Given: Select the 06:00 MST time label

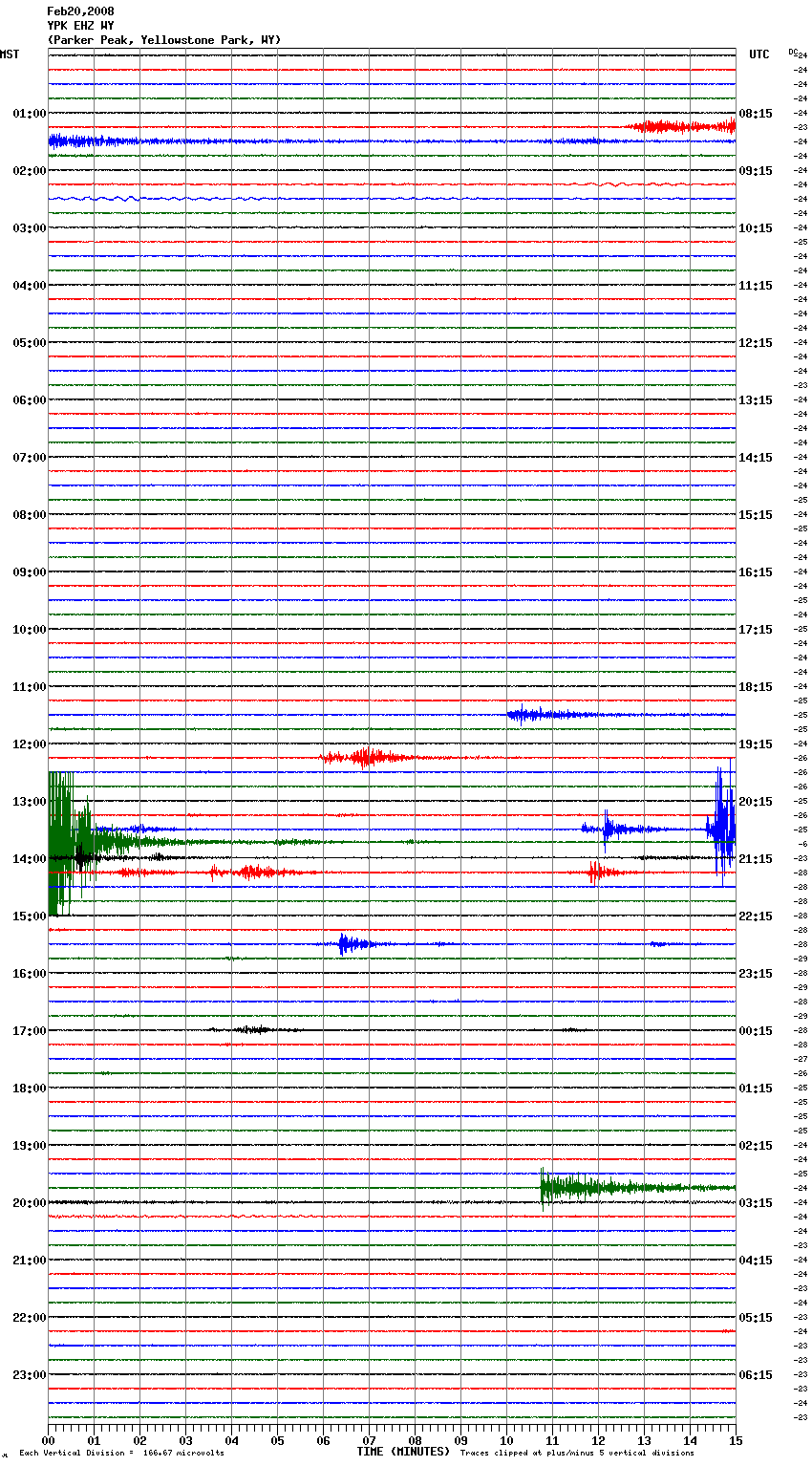Looking at the screenshot, I should click(x=29, y=400).
